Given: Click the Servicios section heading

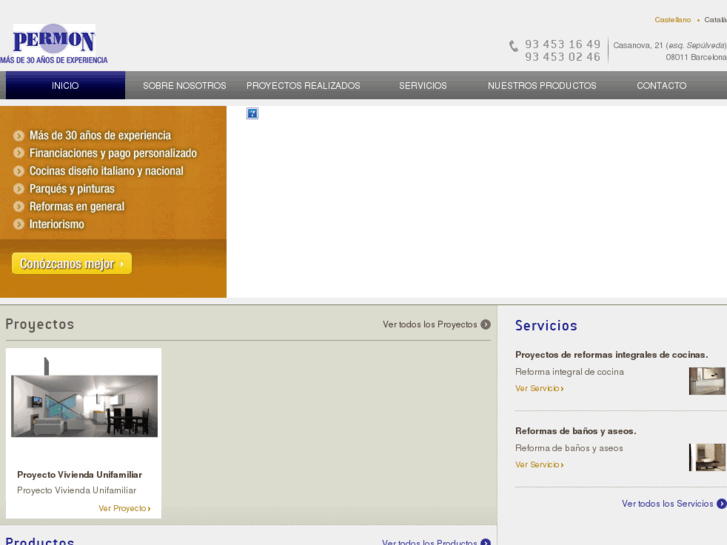Looking at the screenshot, I should pyautogui.click(x=546, y=325).
